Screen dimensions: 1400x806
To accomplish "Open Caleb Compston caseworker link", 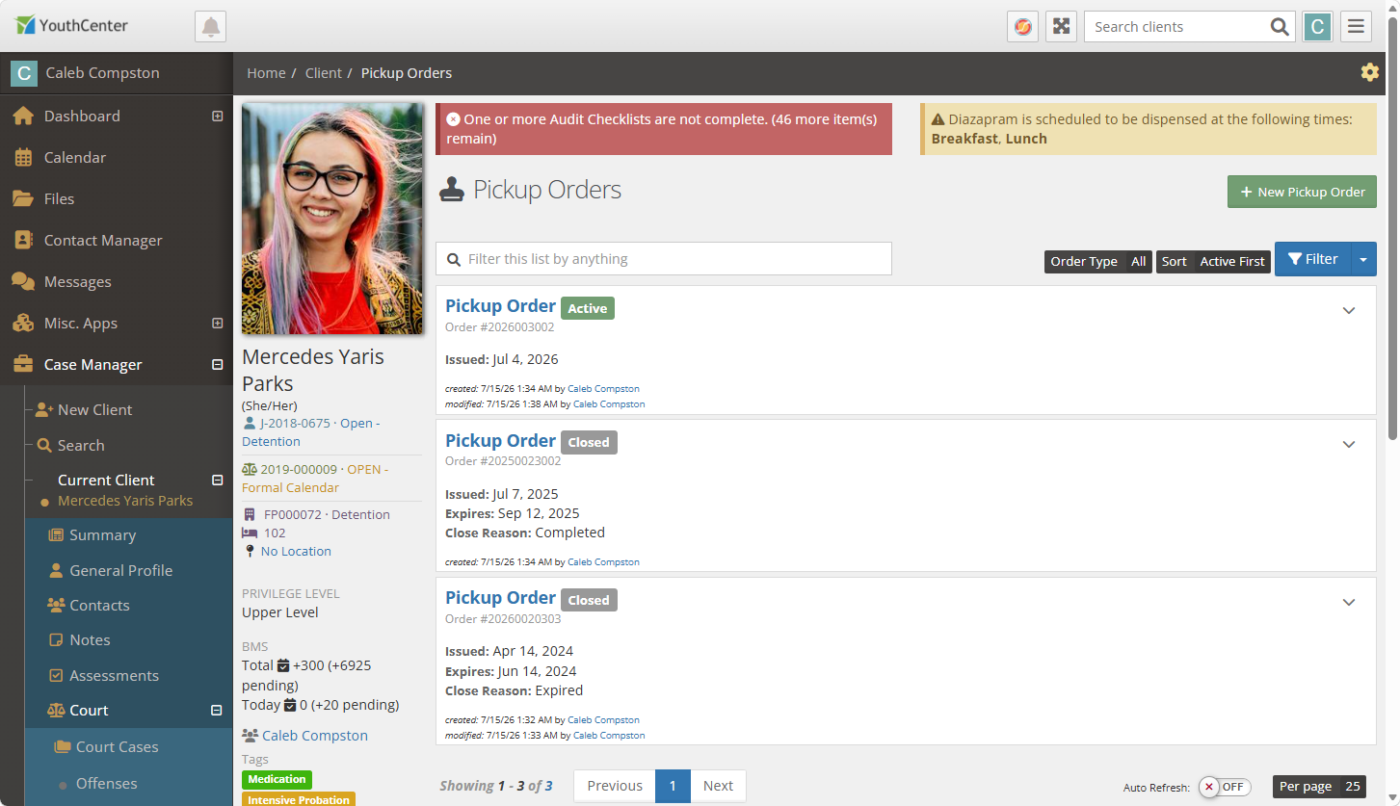I will coord(315,735).
